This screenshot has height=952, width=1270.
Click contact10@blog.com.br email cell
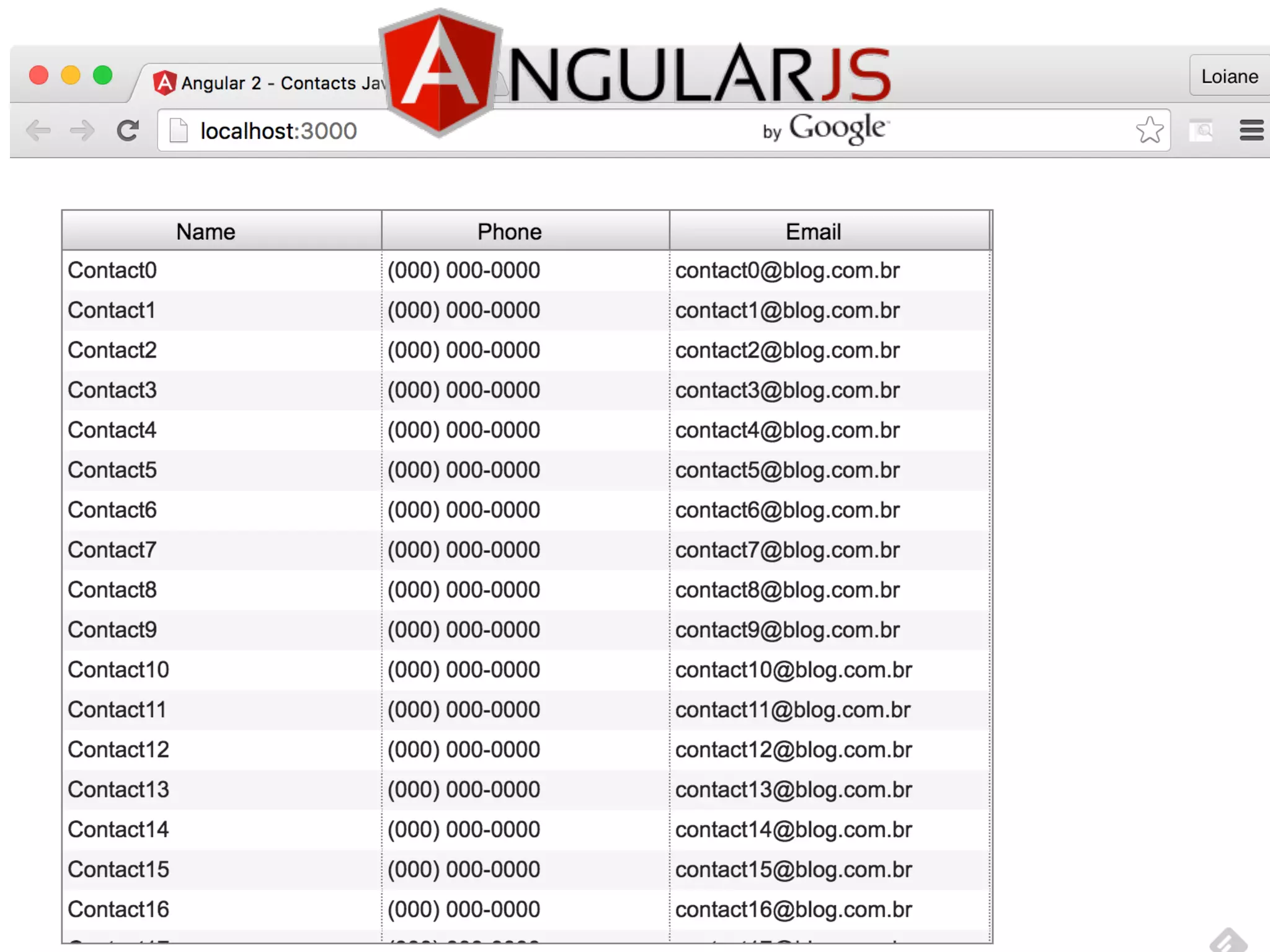point(793,670)
